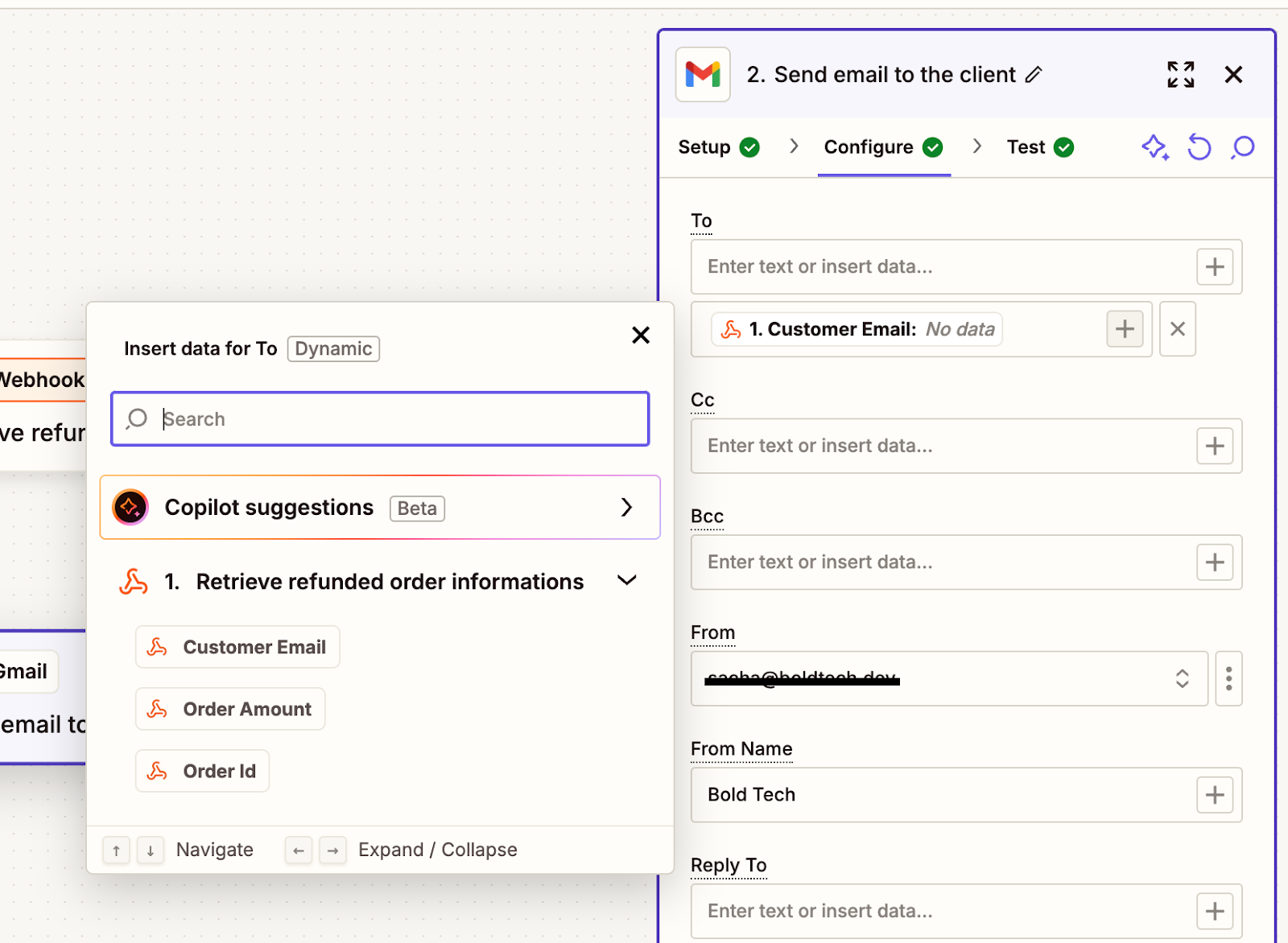
Task: Open Copilot suggestions
Action: click(380, 507)
